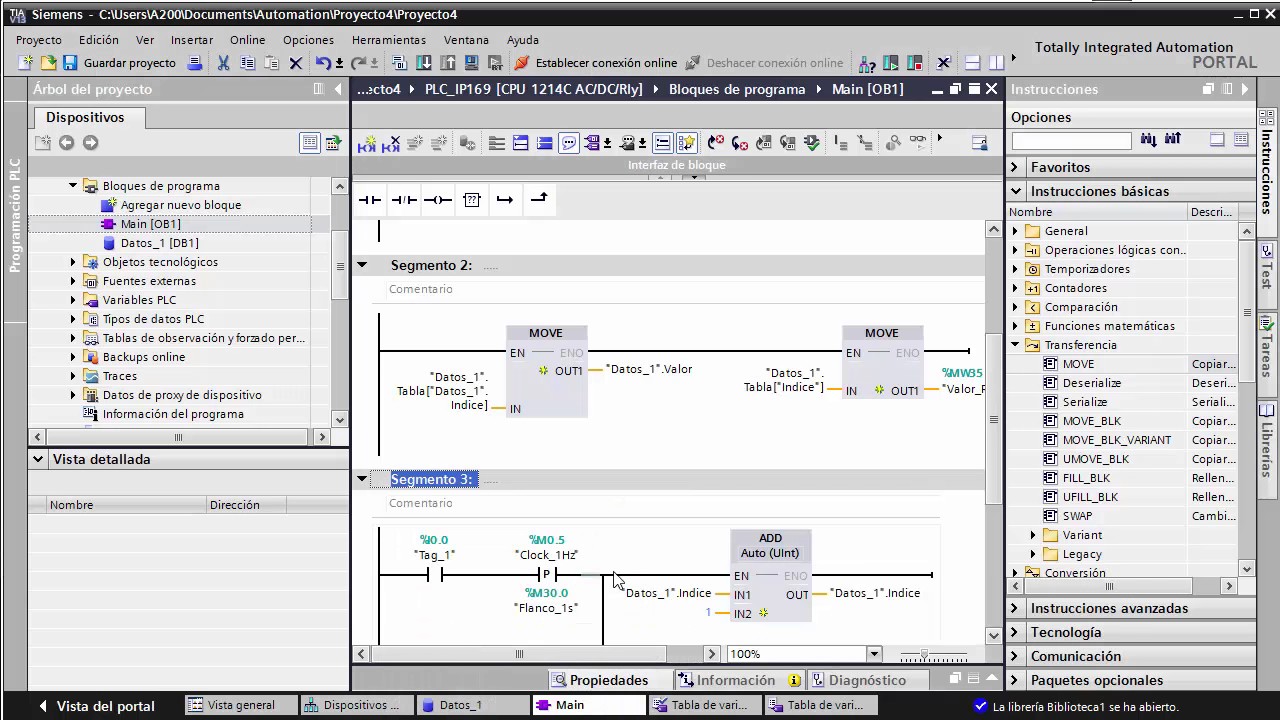Open the Insertar menu
The width and height of the screenshot is (1280, 720).
click(192, 40)
